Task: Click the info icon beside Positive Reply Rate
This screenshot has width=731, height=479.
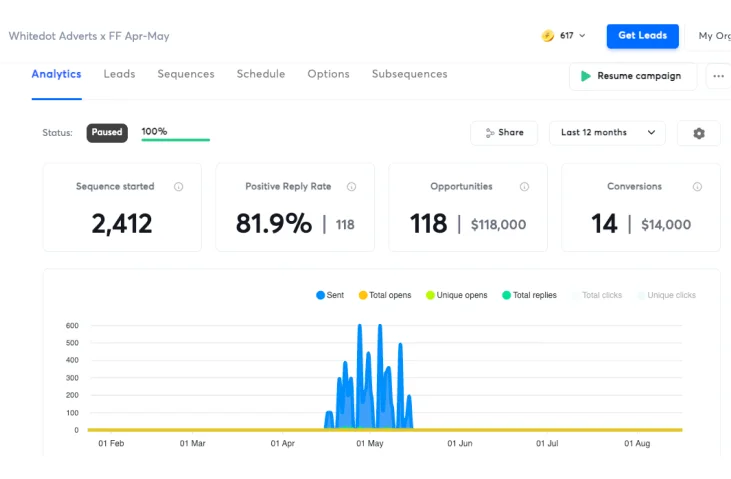Action: pos(352,187)
